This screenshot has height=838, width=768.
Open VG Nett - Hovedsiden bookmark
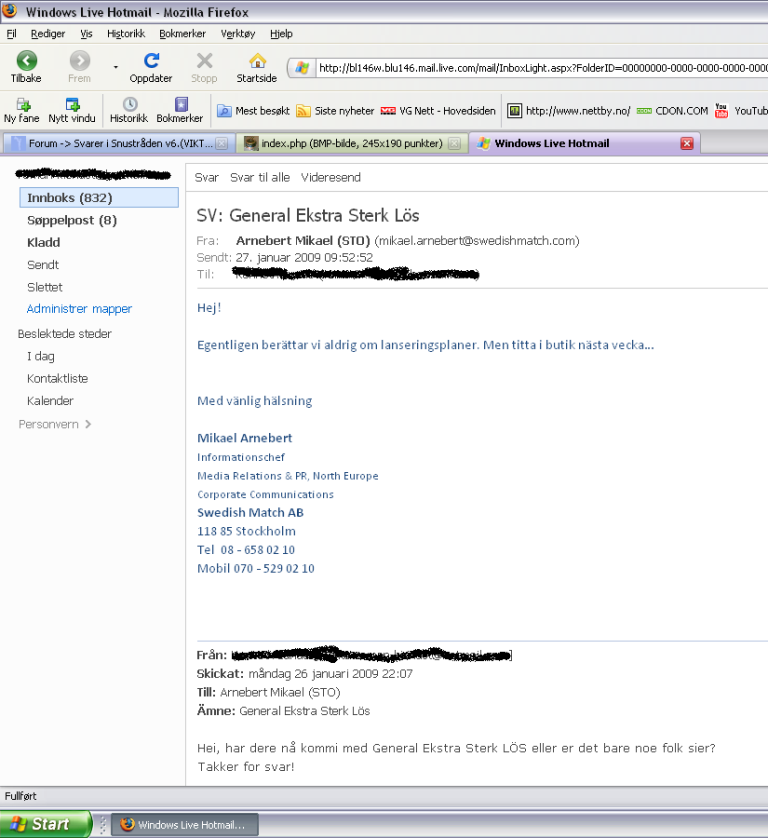pyautogui.click(x=438, y=111)
